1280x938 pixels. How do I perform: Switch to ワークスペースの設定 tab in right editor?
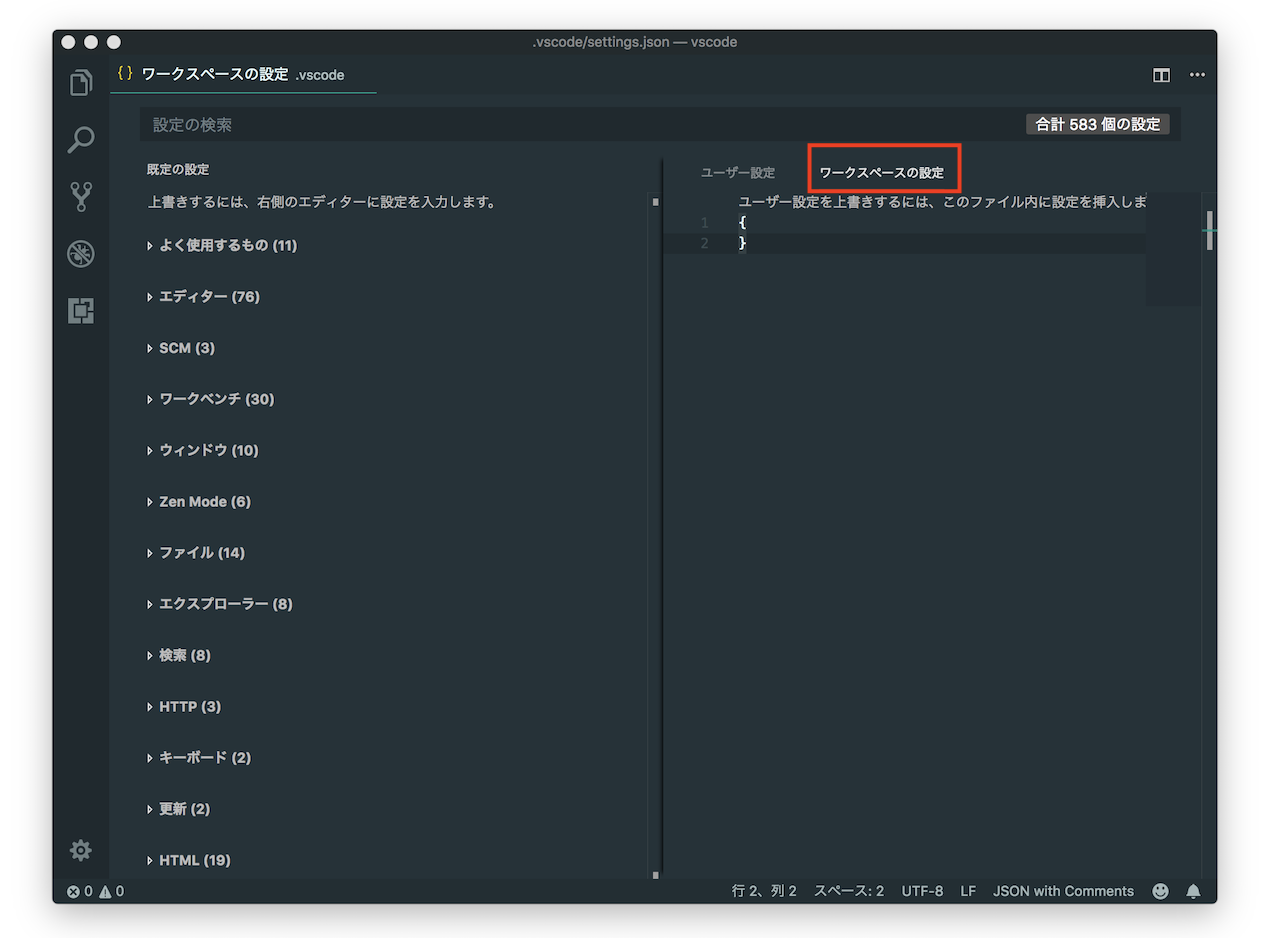coord(882,173)
